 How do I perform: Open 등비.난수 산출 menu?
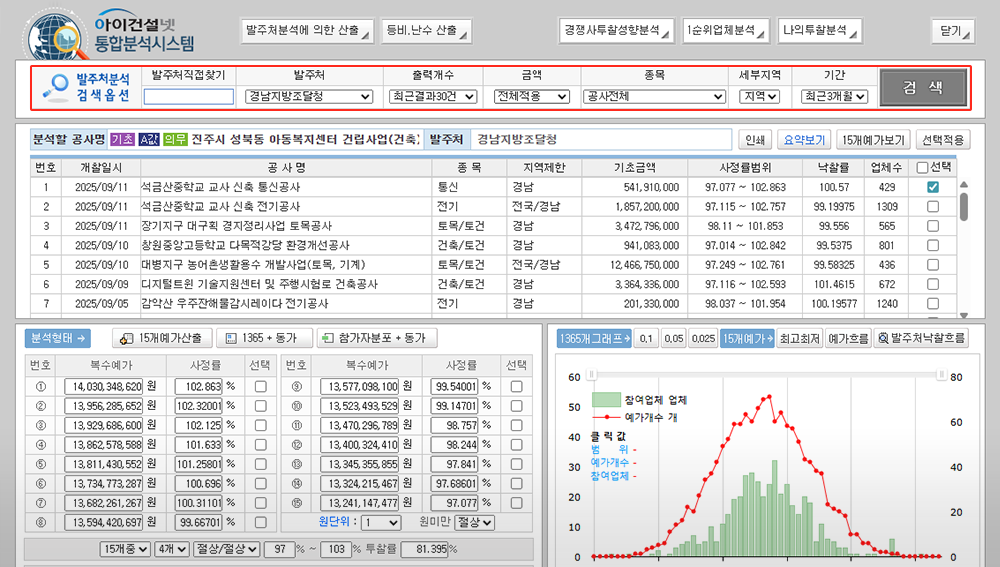tap(427, 31)
